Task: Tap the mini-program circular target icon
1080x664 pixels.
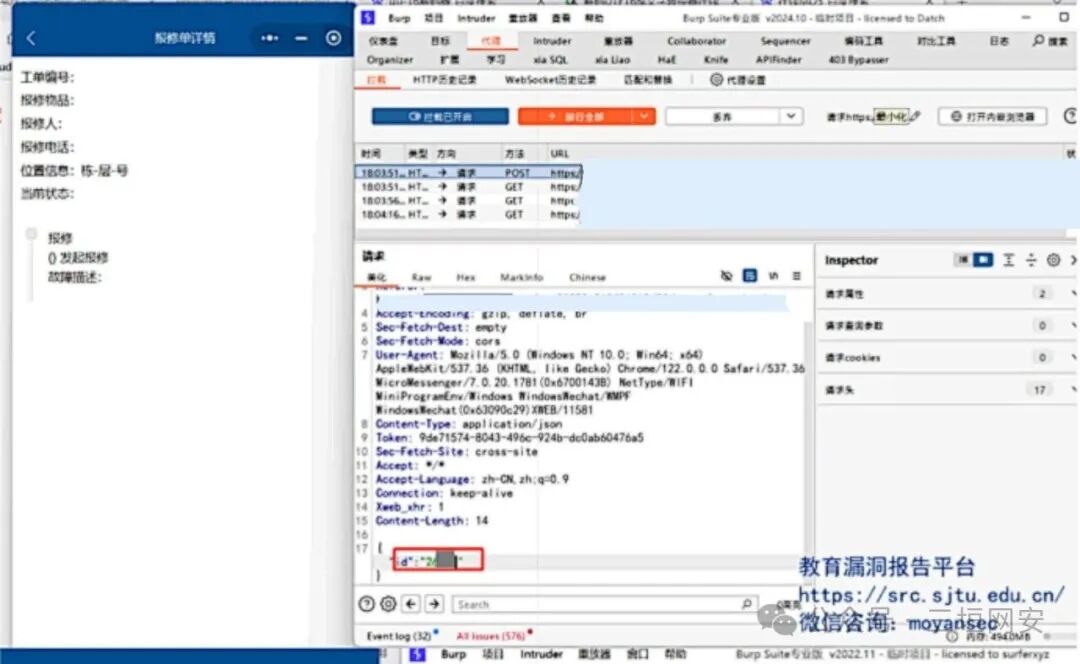Action: click(333, 39)
